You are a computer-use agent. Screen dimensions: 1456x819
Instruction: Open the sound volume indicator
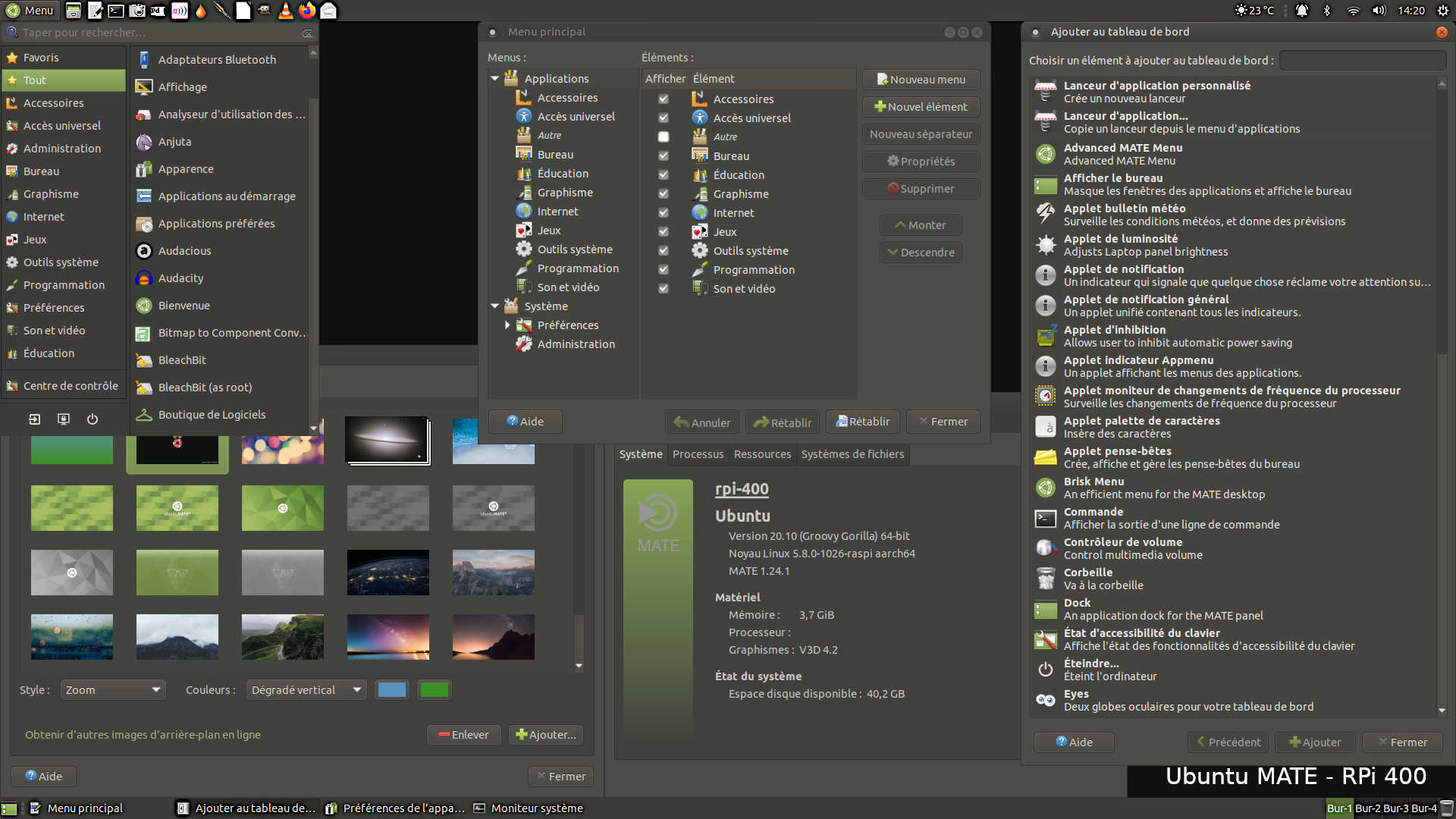tap(1379, 11)
